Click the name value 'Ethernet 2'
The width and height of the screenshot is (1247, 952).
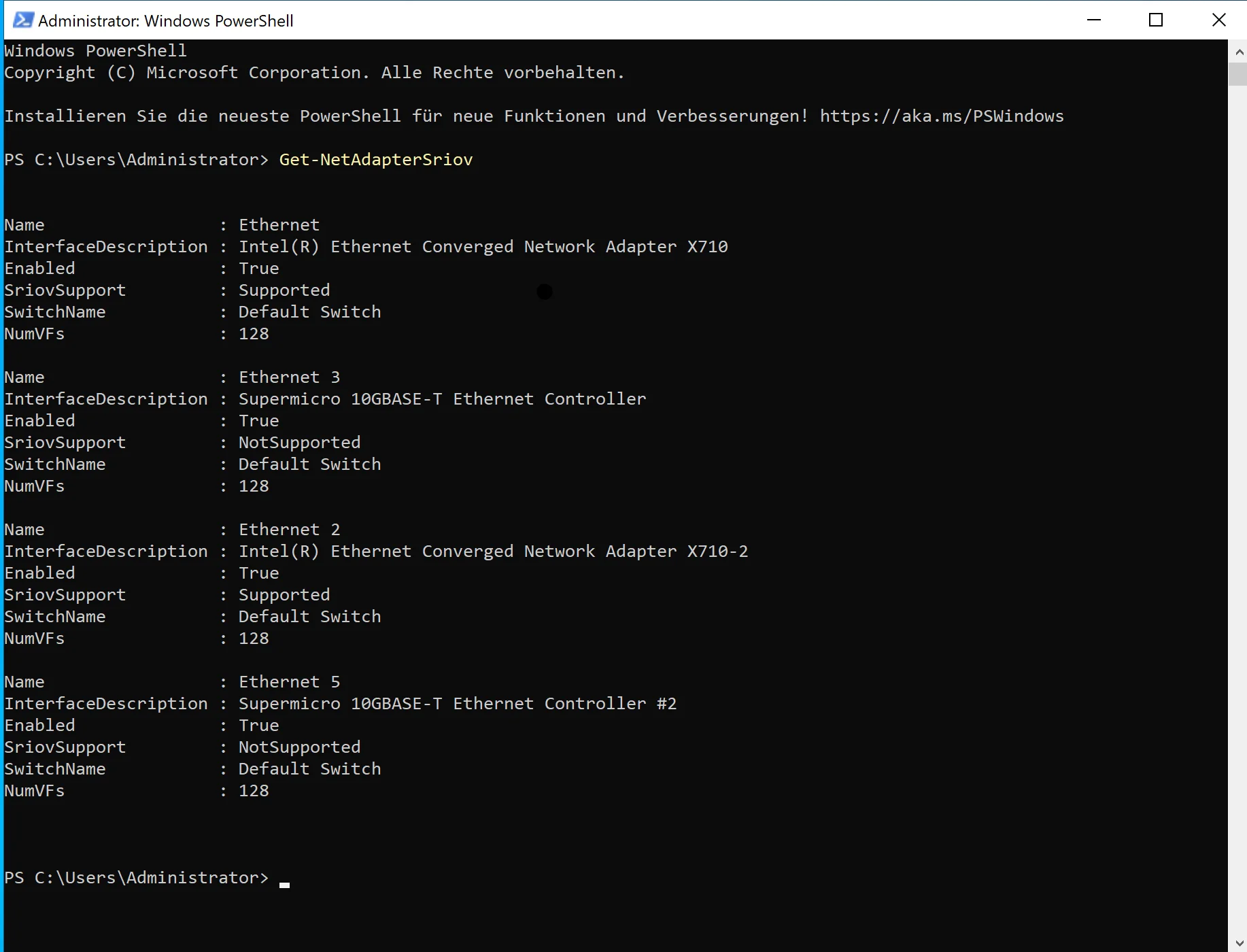289,530
